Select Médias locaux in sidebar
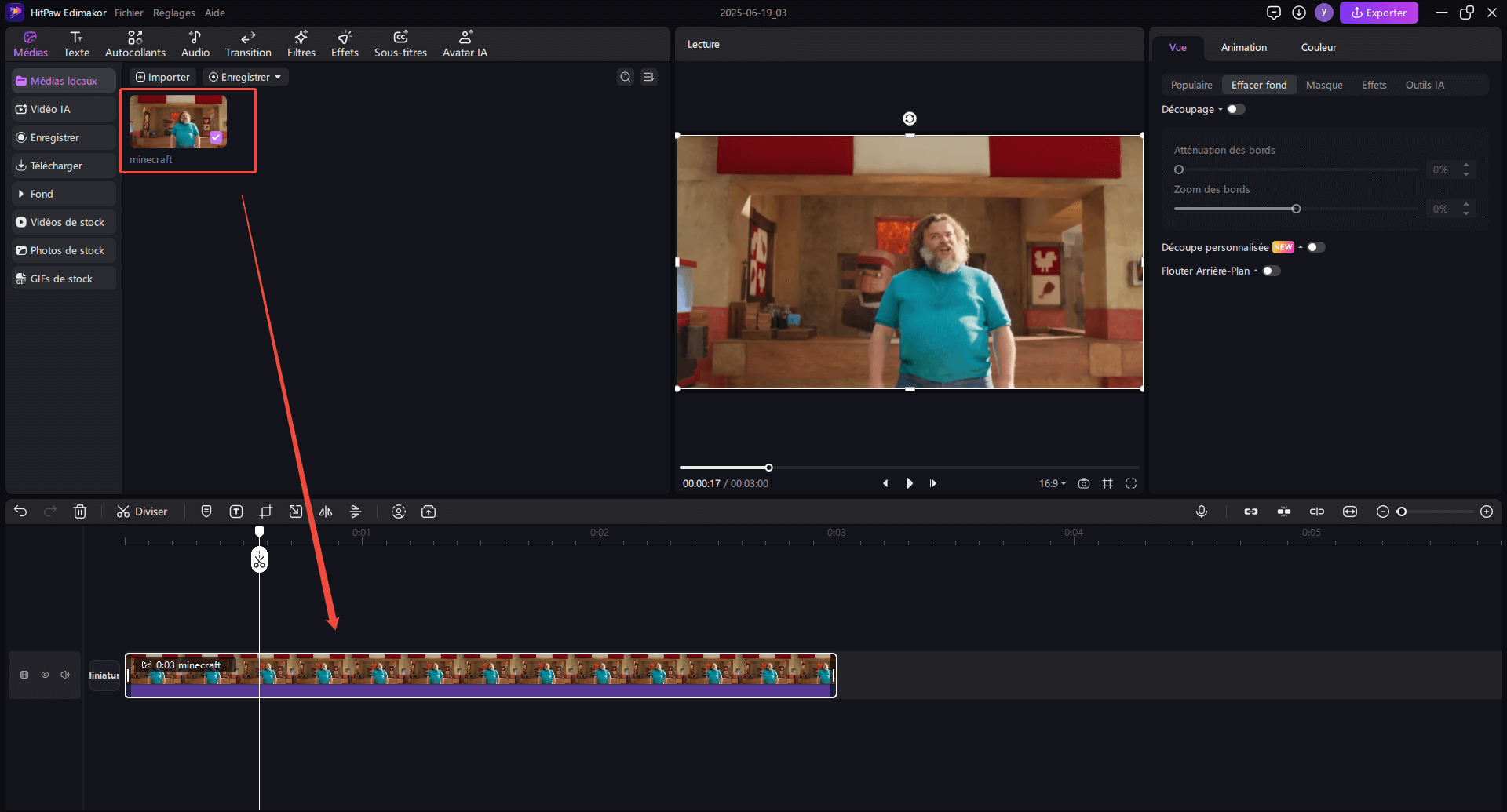The width and height of the screenshot is (1507, 812). pos(64,81)
